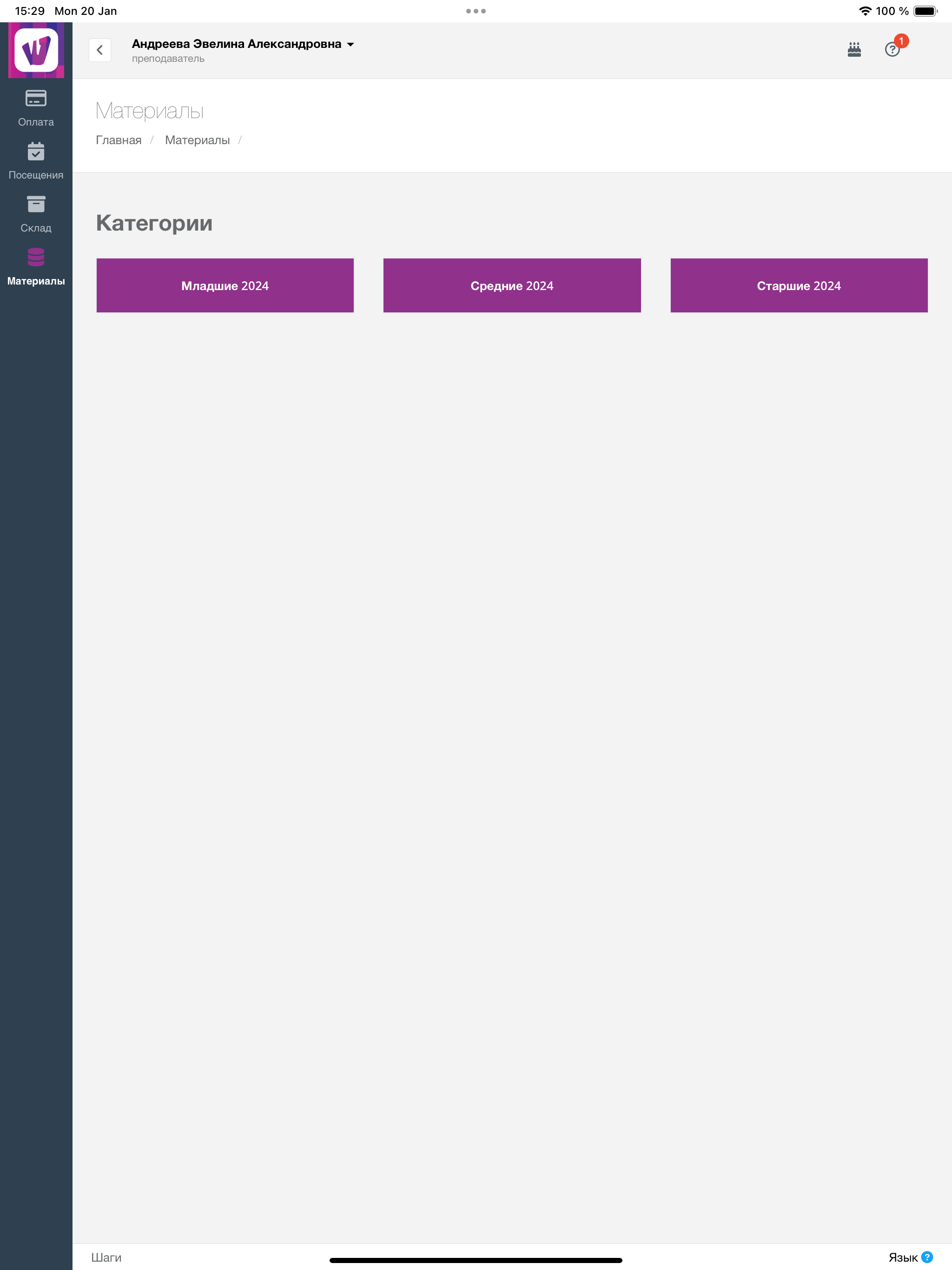The width and height of the screenshot is (952, 1270).
Task: Tap the Wi-Fi status icon
Action: tap(865, 11)
